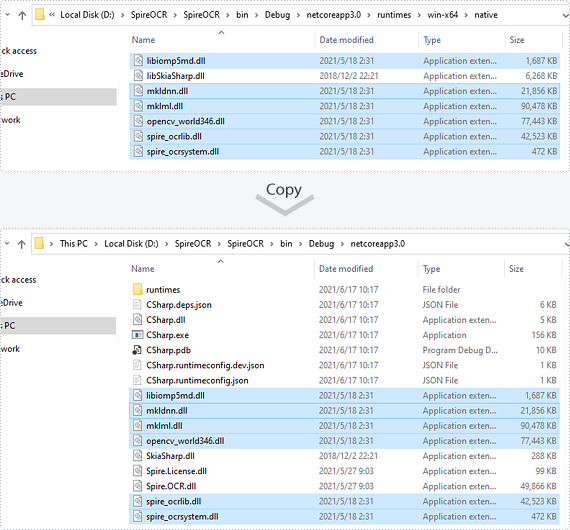Click the Spire.License.dll file icon
This screenshot has height=530, width=570.
[x=137, y=471]
